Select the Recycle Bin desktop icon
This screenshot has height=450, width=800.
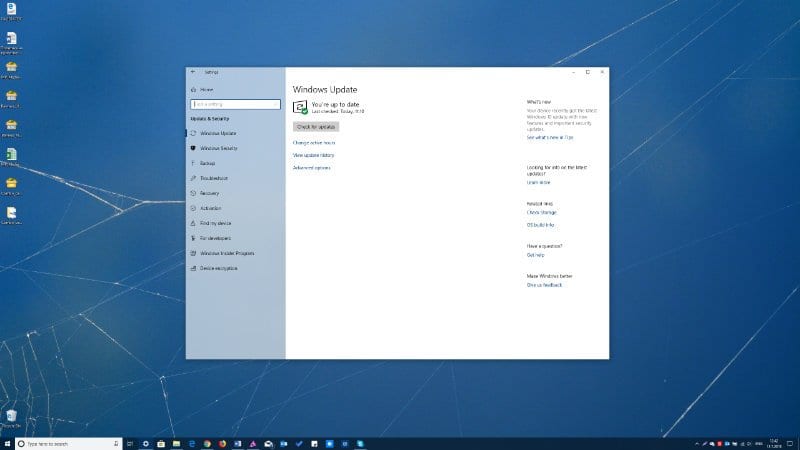(x=11, y=418)
